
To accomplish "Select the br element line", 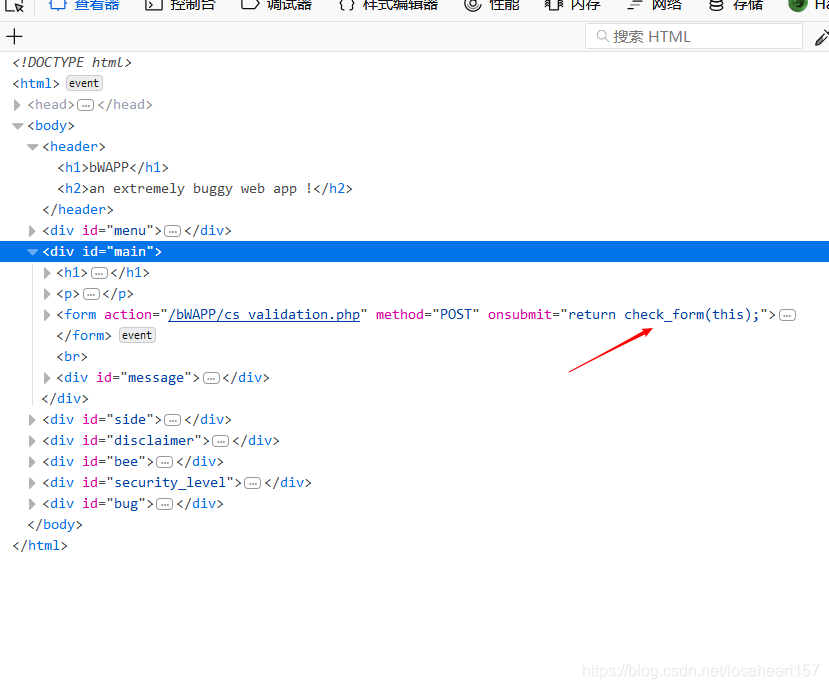I will [x=72, y=356].
